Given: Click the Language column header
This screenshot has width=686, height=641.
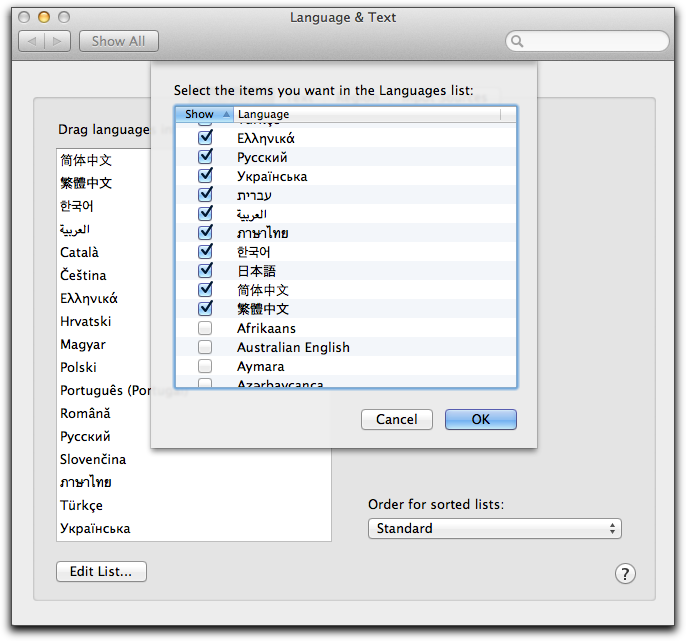Looking at the screenshot, I should (367, 114).
